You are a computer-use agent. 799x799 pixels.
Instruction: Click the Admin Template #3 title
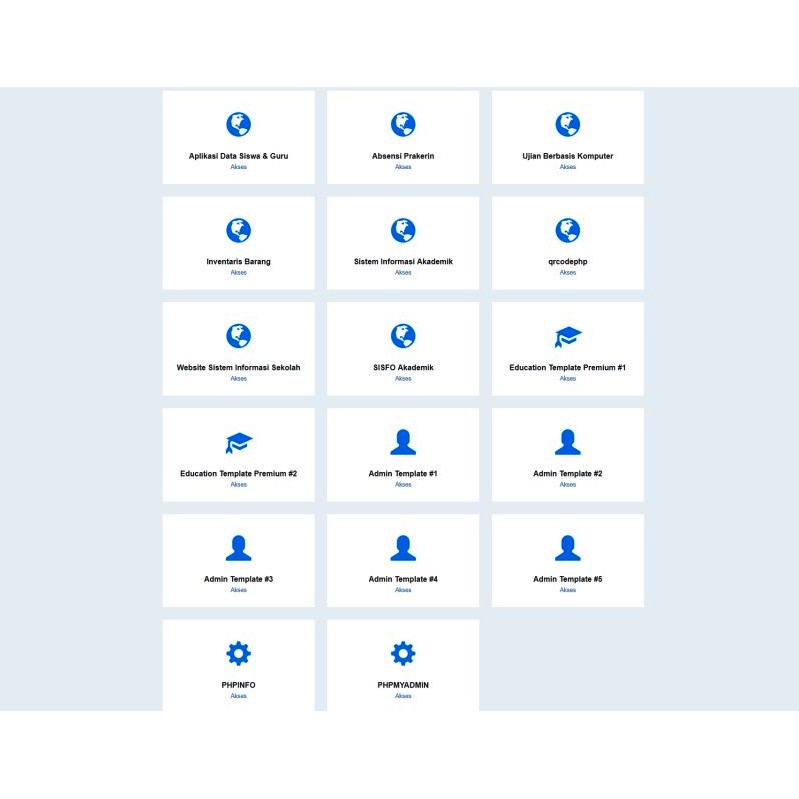click(x=238, y=579)
